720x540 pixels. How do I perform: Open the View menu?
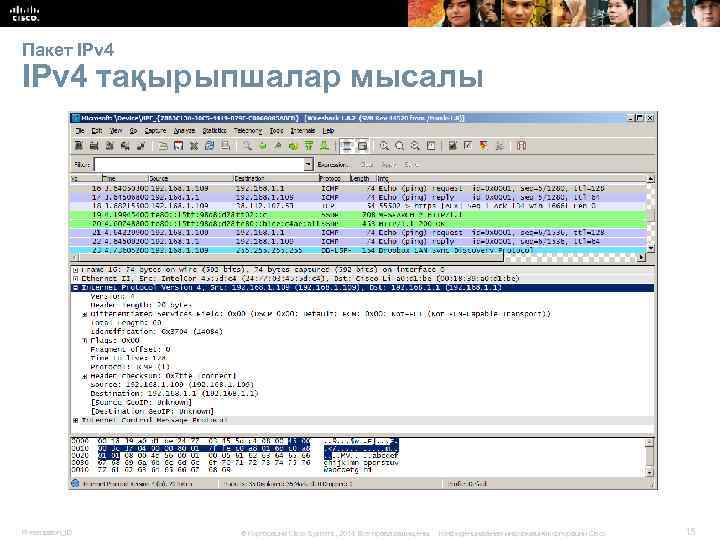116,131
